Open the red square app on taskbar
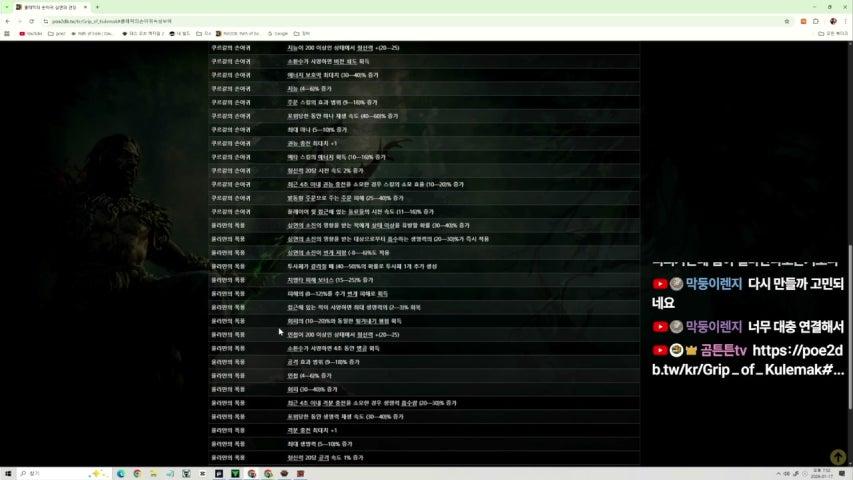 pos(300,473)
